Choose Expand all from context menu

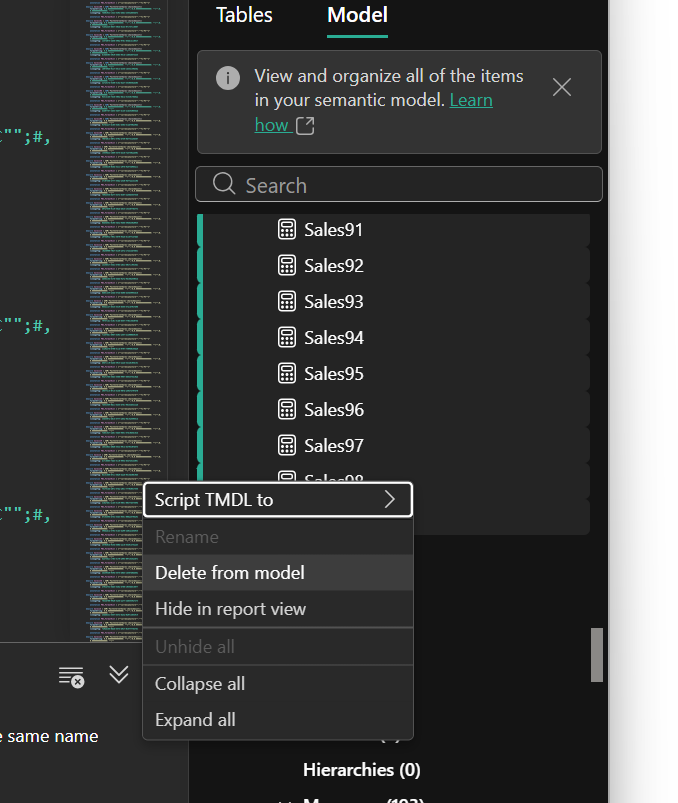[195, 720]
